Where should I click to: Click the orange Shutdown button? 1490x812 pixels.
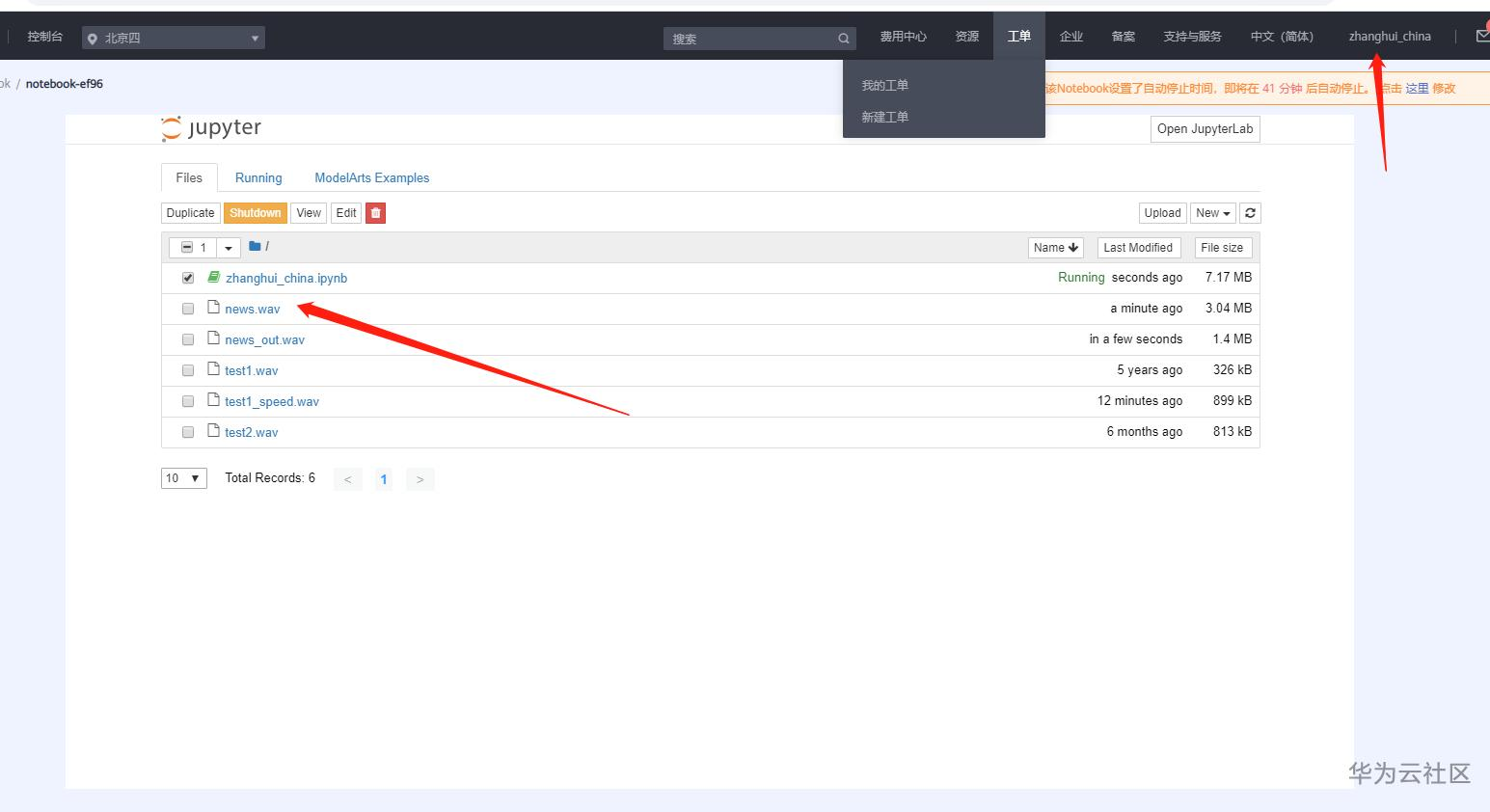pos(256,213)
